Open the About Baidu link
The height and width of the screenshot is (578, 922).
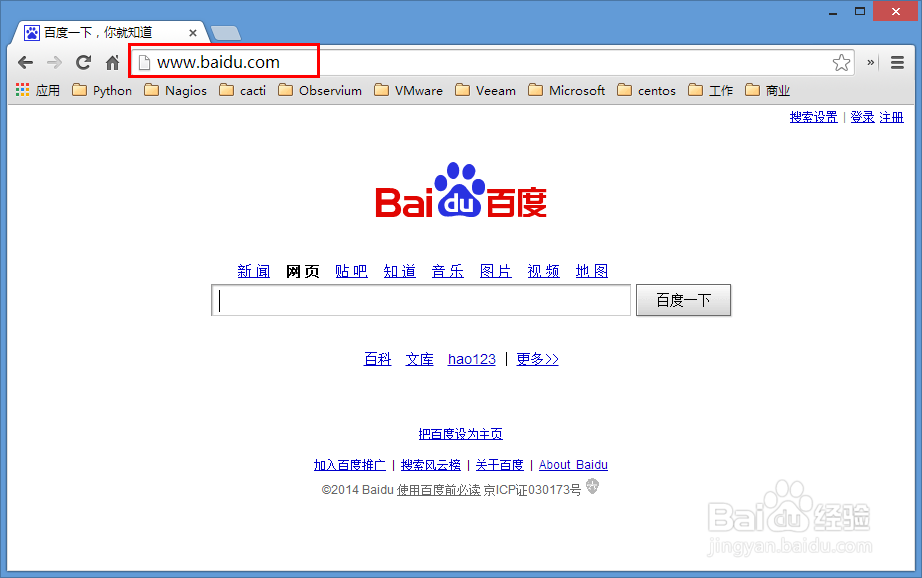[573, 465]
